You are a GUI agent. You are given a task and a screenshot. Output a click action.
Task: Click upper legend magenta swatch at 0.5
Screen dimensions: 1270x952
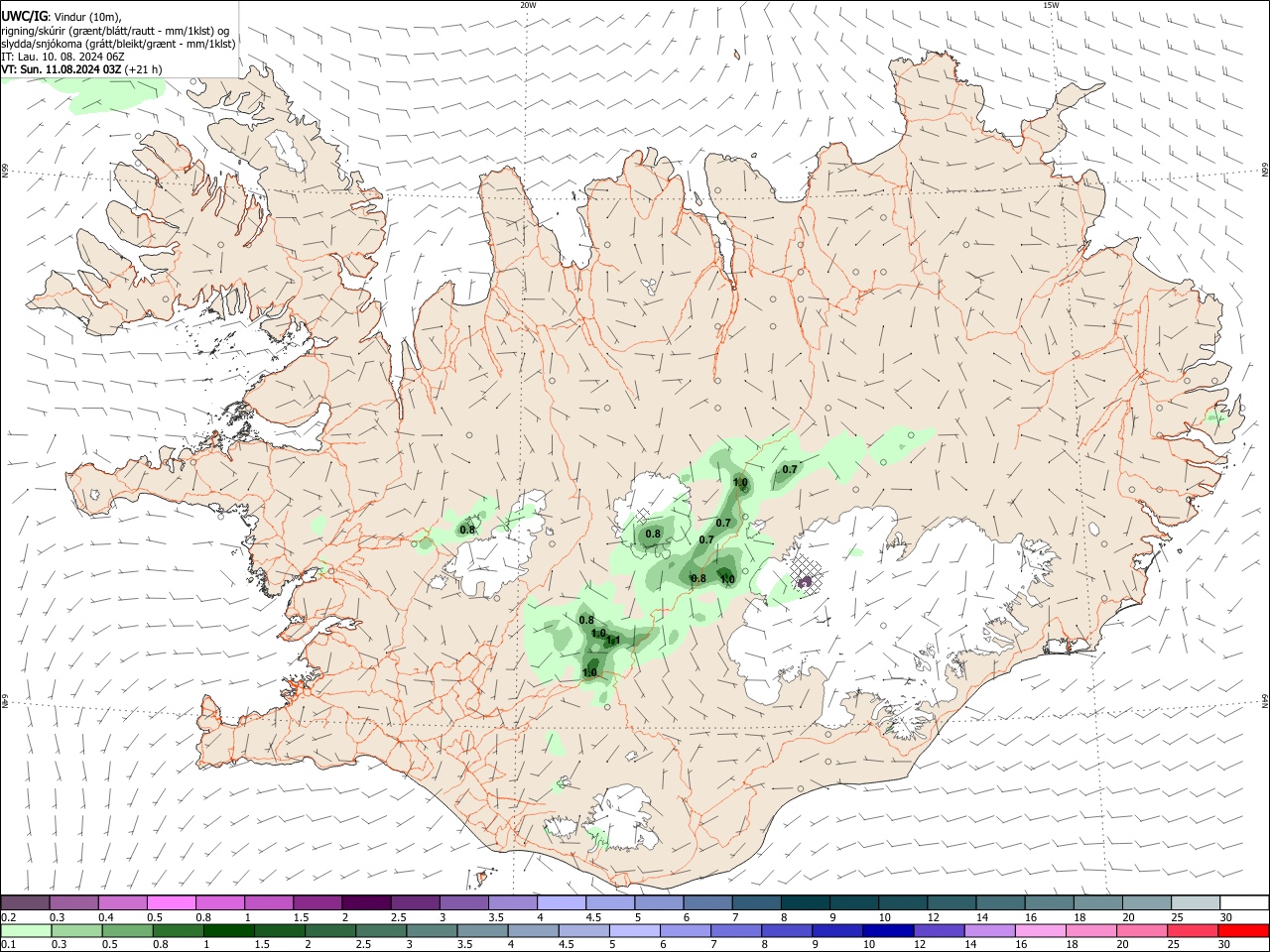pyautogui.click(x=171, y=902)
